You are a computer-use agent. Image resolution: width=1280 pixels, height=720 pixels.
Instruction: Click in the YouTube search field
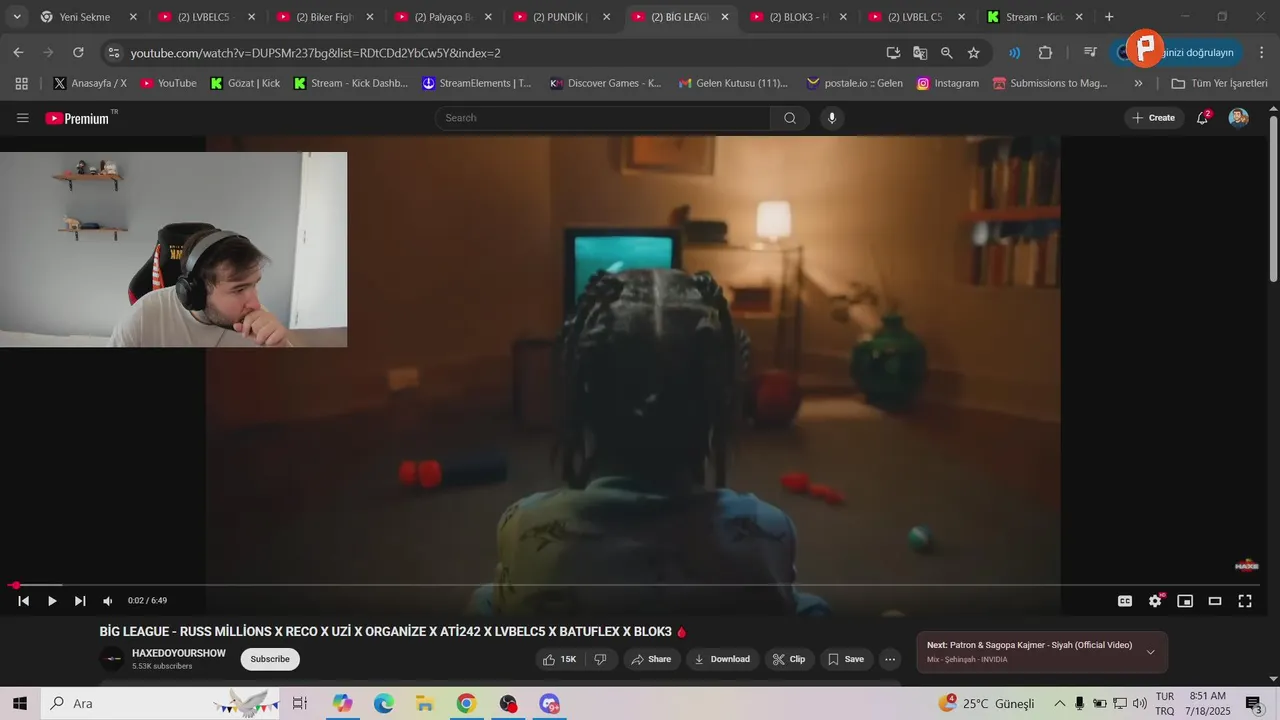click(602, 118)
